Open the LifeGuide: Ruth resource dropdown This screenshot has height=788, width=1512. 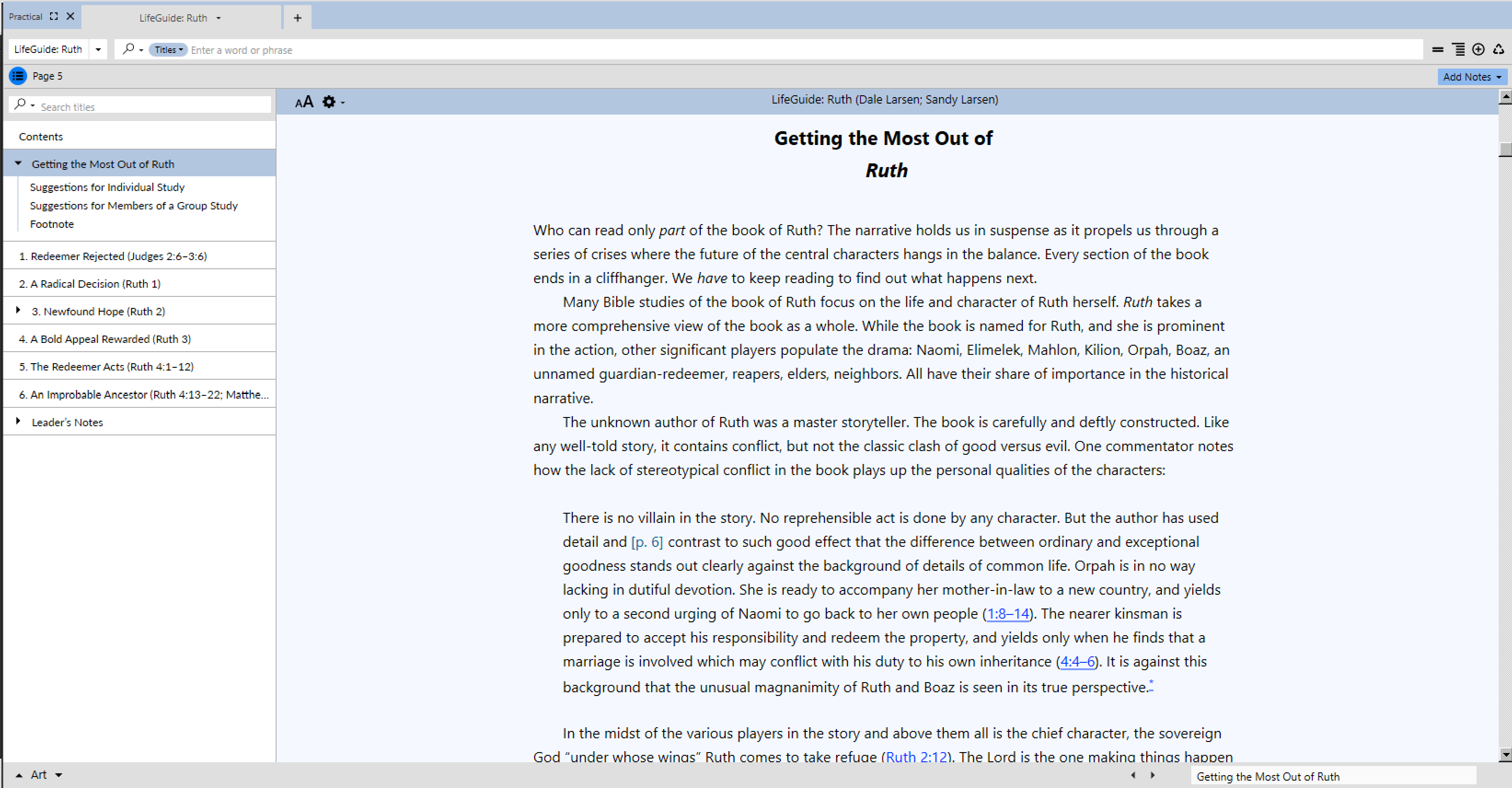(x=98, y=49)
